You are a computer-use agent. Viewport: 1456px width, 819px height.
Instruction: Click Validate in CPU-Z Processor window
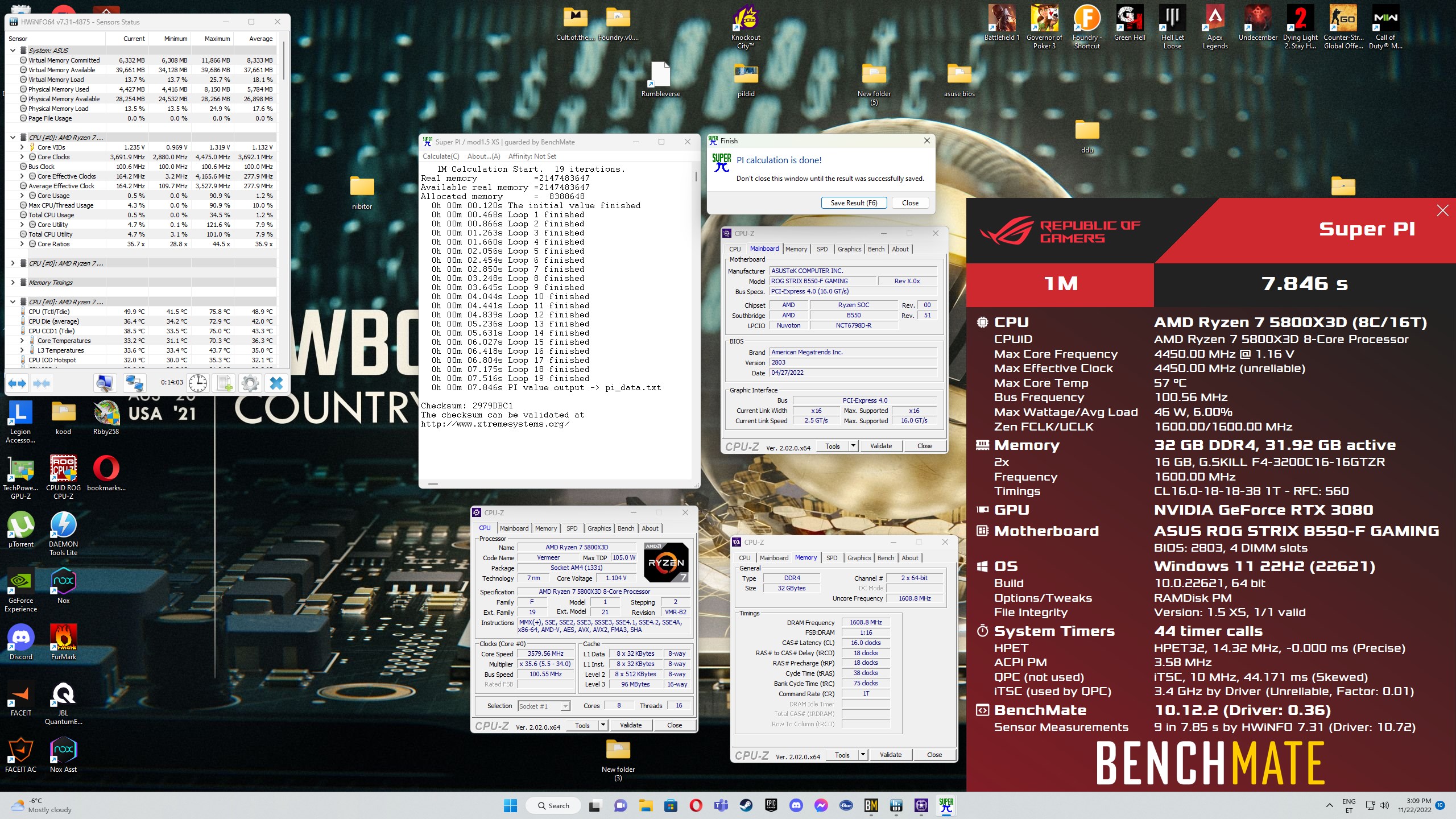[x=631, y=725]
